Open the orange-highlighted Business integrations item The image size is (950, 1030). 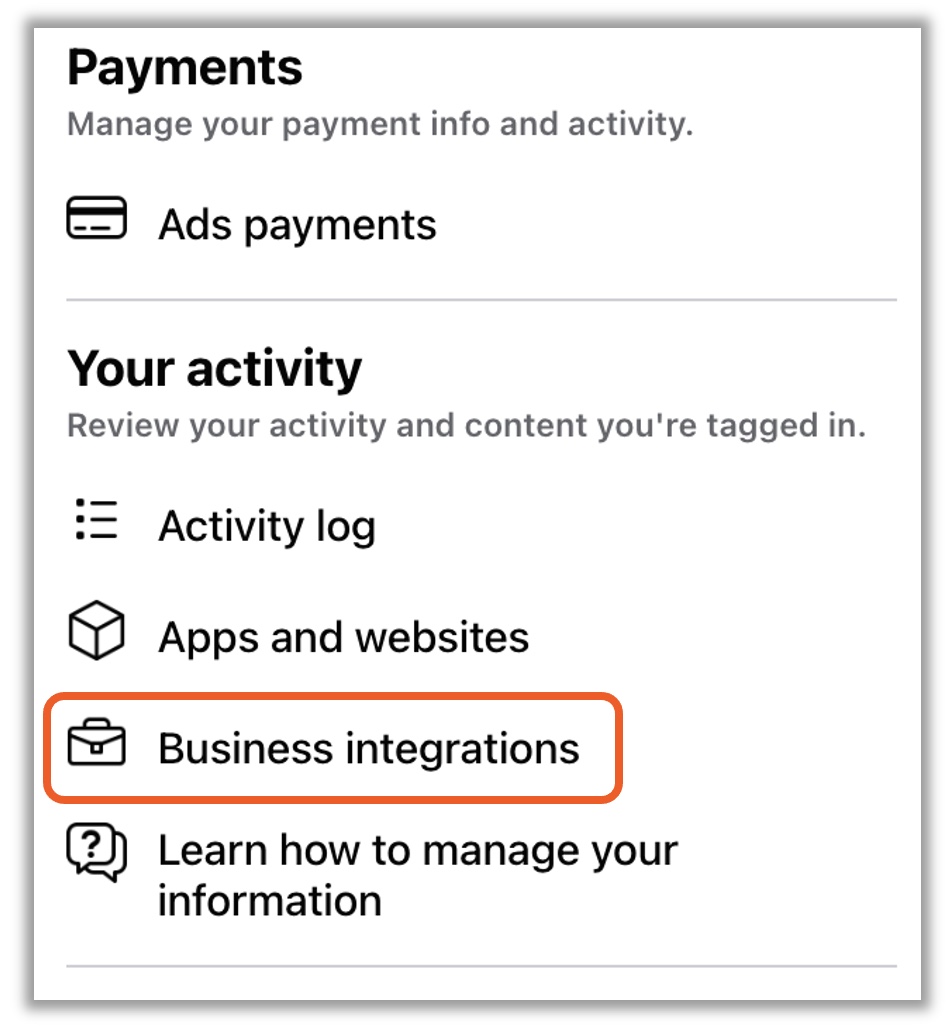point(370,746)
